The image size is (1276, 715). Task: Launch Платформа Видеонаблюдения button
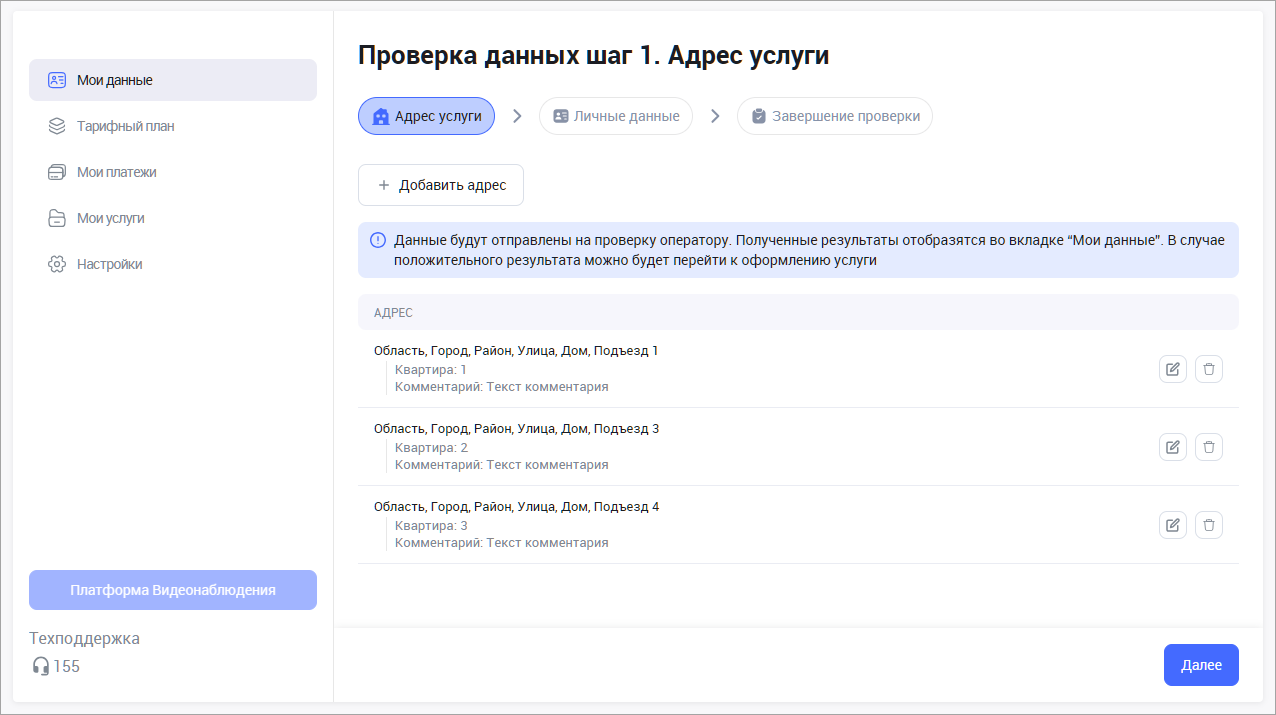173,590
